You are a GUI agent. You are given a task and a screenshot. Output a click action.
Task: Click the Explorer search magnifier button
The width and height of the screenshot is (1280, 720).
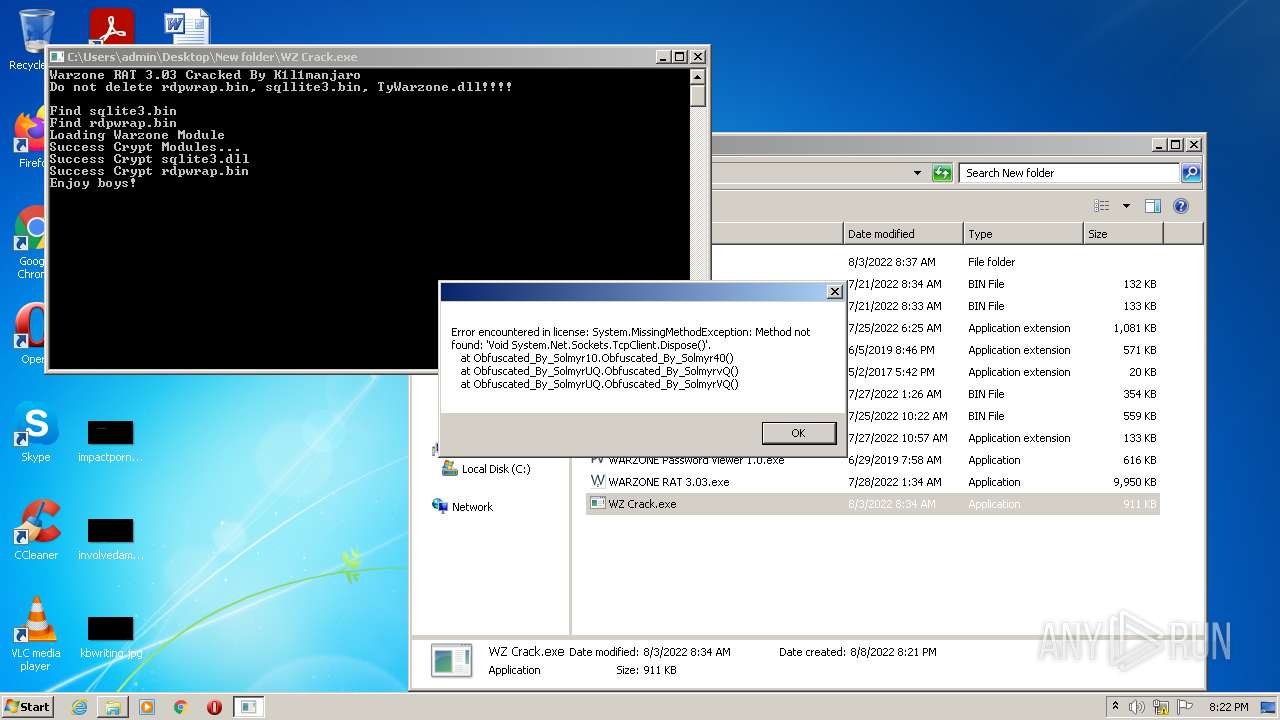[1190, 173]
